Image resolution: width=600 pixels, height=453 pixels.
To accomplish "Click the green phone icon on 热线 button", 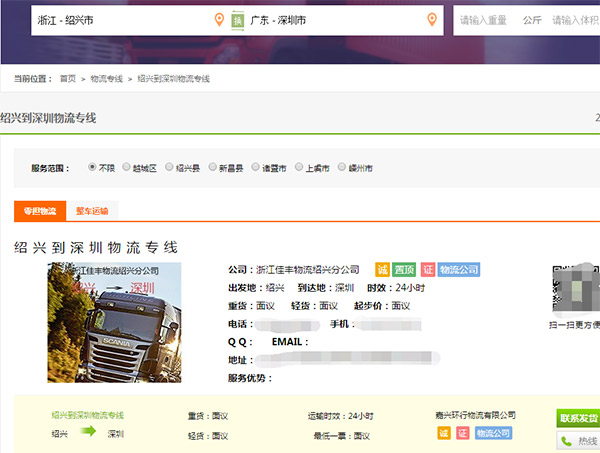I will point(566,442).
